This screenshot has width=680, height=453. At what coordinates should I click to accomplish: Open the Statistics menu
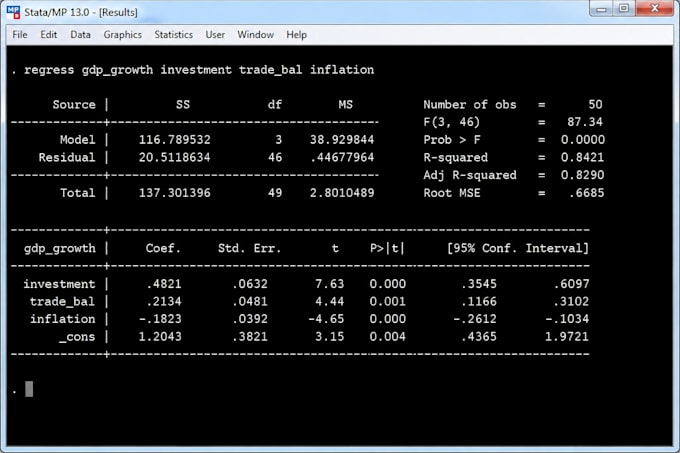pyautogui.click(x=173, y=35)
